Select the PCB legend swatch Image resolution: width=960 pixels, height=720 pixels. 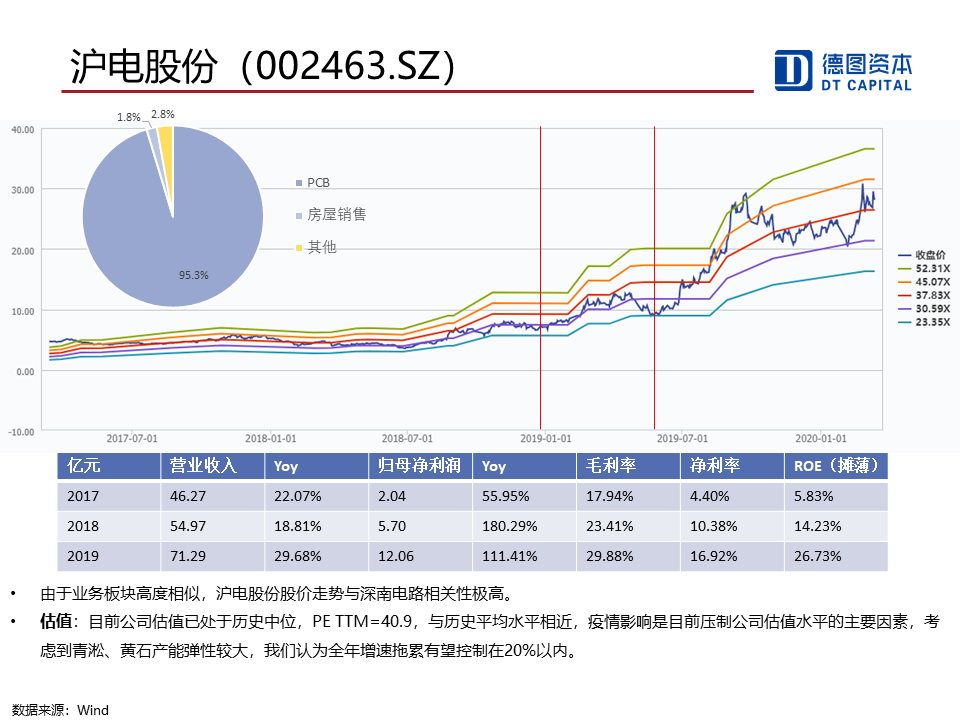pos(299,183)
